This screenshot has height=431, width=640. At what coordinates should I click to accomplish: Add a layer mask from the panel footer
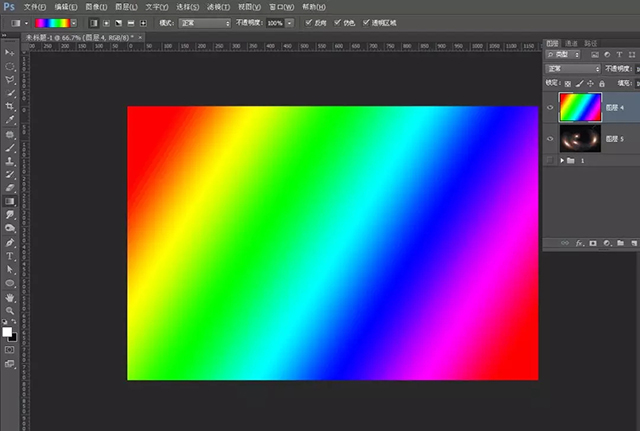(x=592, y=243)
